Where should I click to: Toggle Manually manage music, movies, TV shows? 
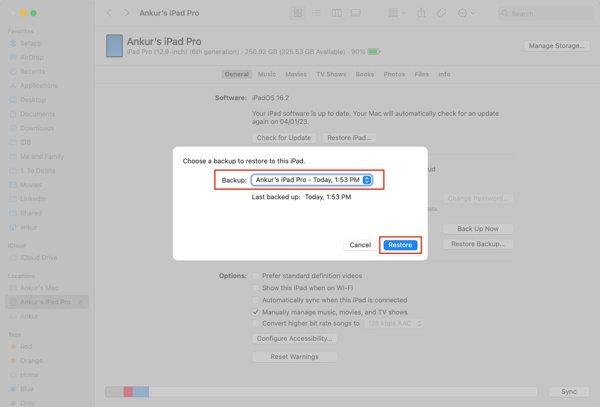pos(256,312)
